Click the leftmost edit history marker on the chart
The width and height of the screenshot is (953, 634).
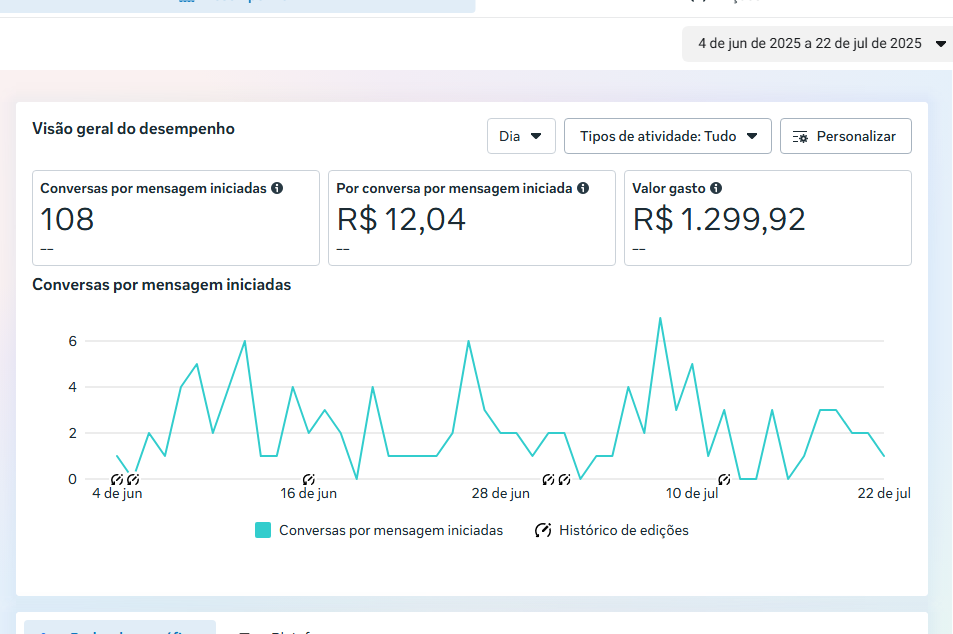point(117,480)
